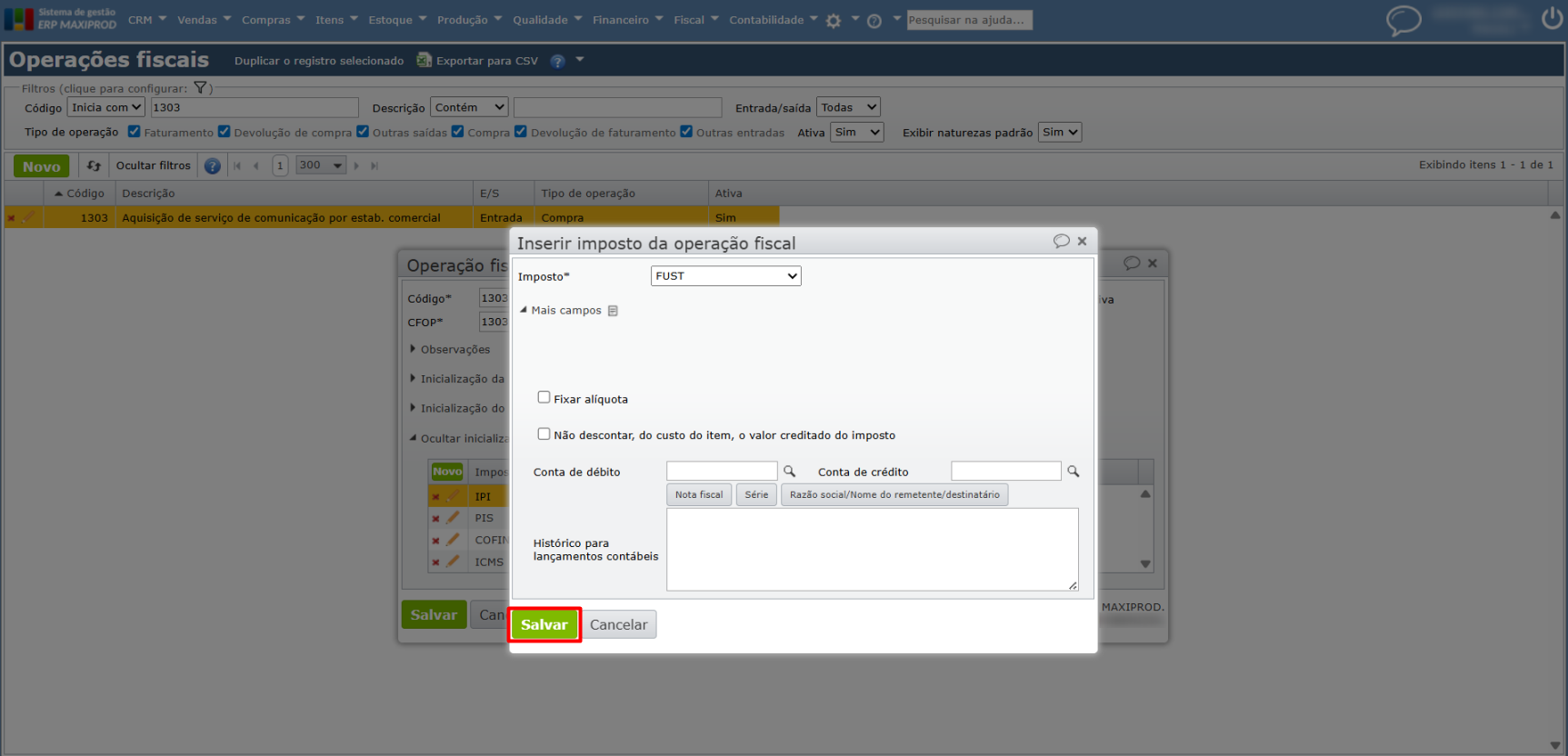Open the Ativa filter dropdown
1568x756 pixels.
point(857,133)
